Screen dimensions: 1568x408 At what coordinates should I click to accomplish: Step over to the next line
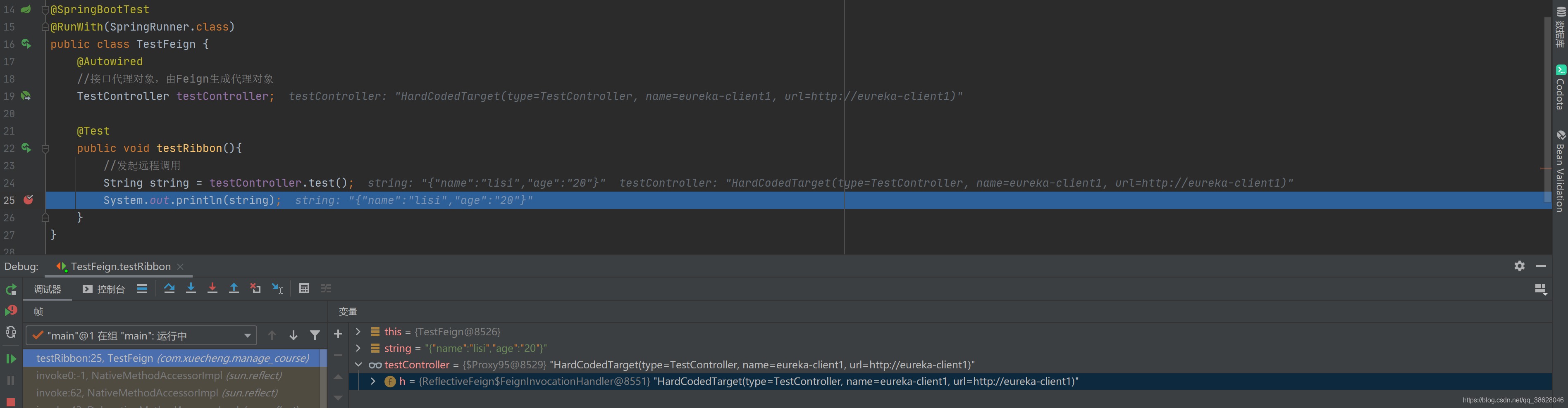[169, 289]
